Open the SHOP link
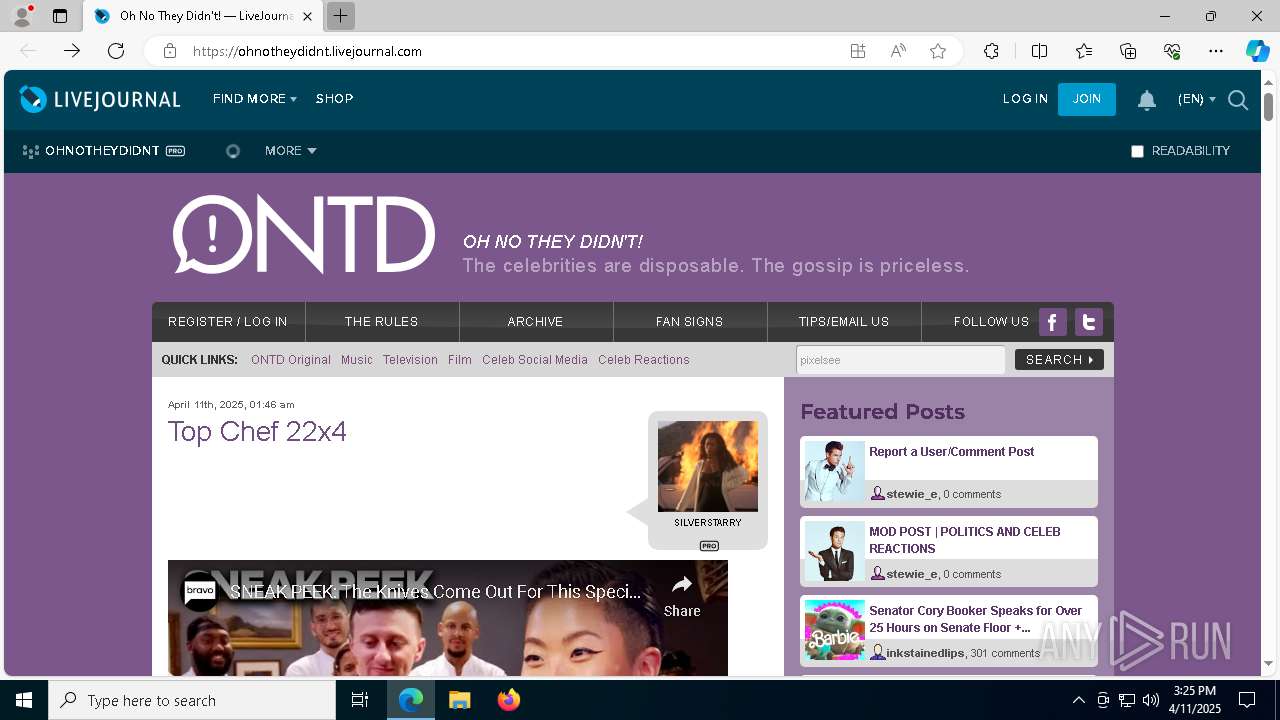 (335, 99)
